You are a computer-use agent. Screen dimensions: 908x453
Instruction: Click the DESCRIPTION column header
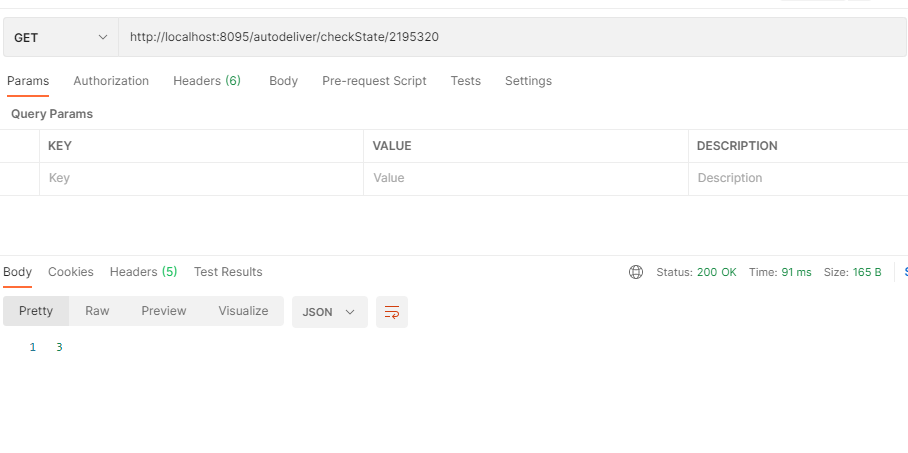click(737, 146)
